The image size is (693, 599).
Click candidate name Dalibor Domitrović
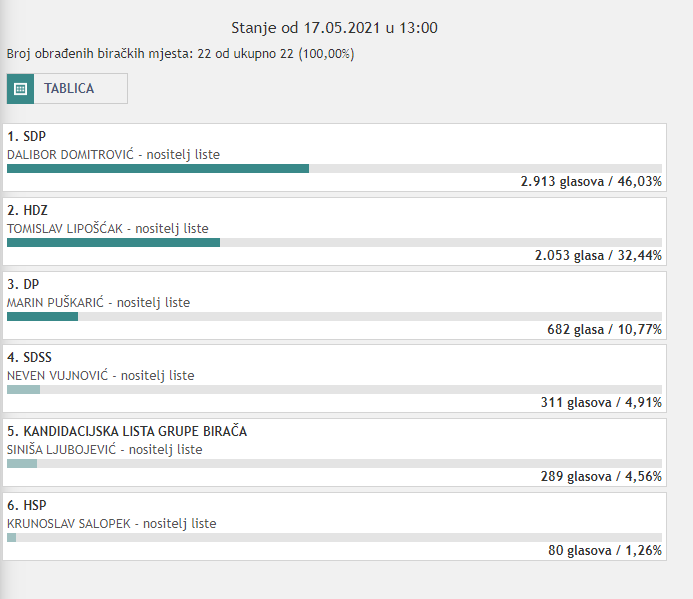coord(69,155)
